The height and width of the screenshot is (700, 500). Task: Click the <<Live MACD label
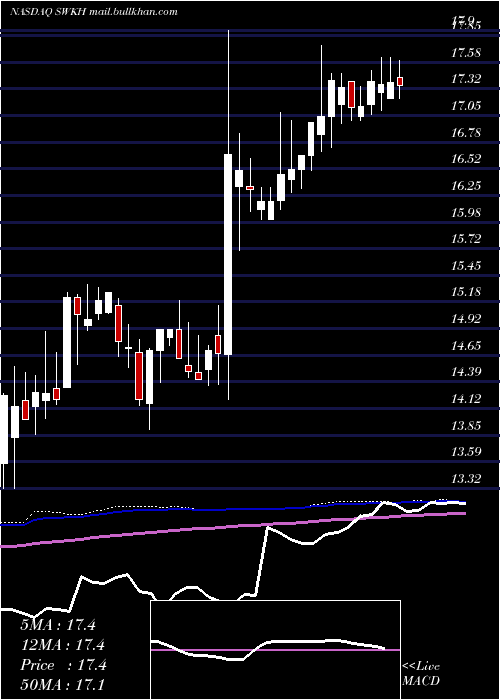pyautogui.click(x=421, y=674)
